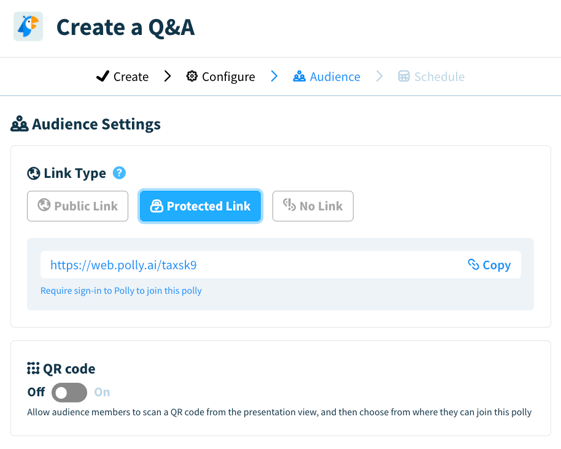Open the Link Type help question icon
This screenshot has height=449, width=561.
(x=119, y=173)
